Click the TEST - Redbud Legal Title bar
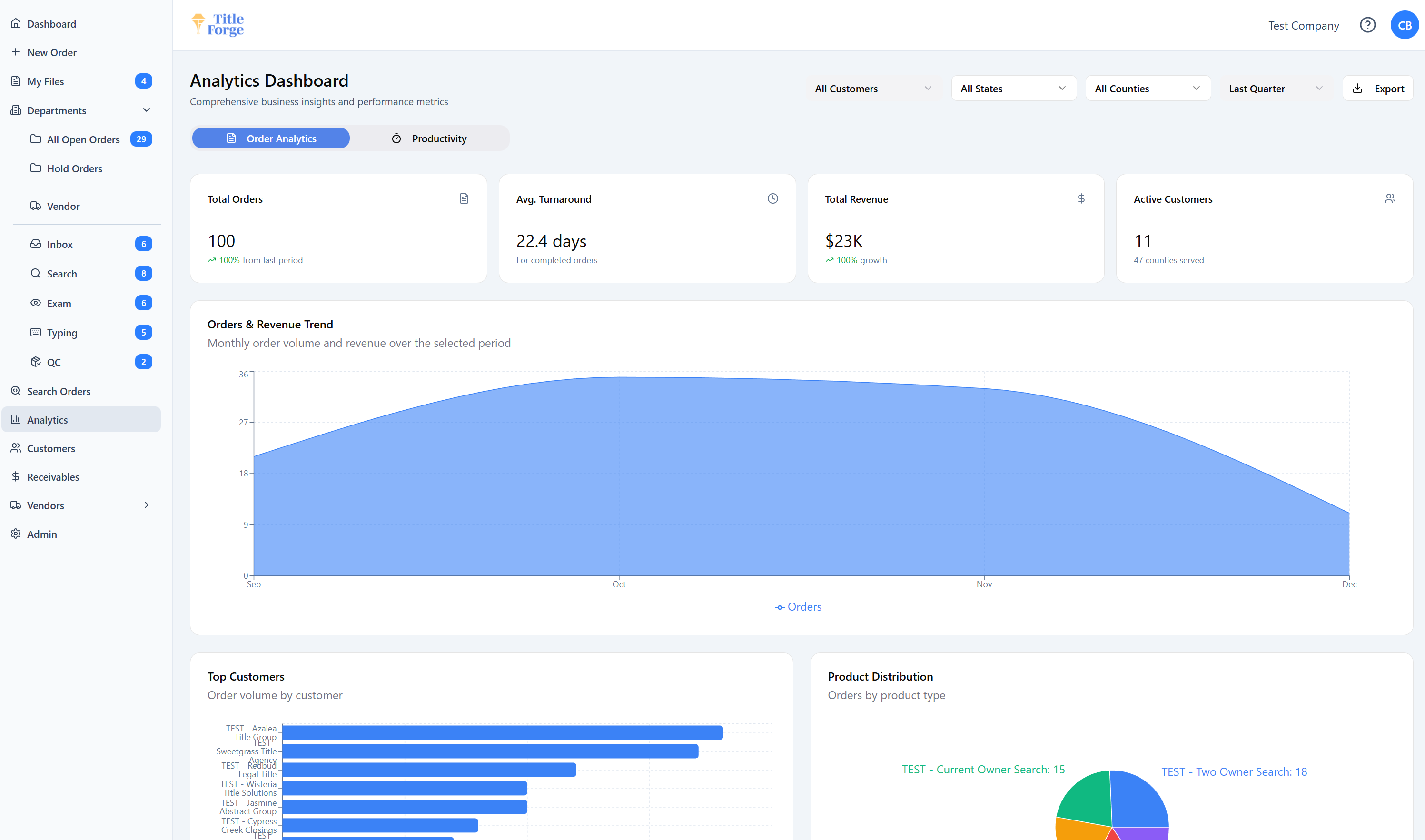 pyautogui.click(x=429, y=769)
